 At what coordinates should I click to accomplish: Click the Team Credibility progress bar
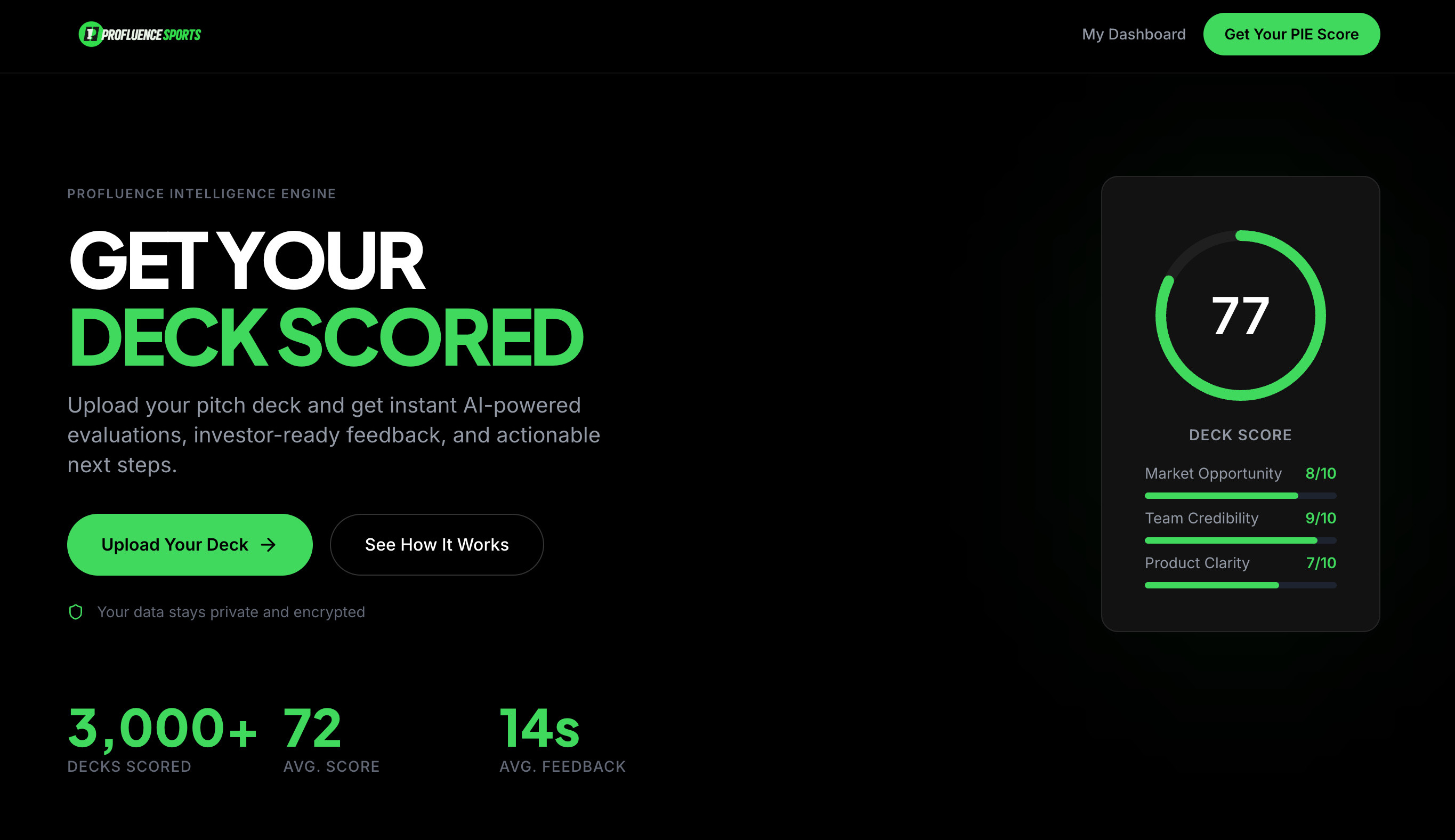click(x=1240, y=540)
